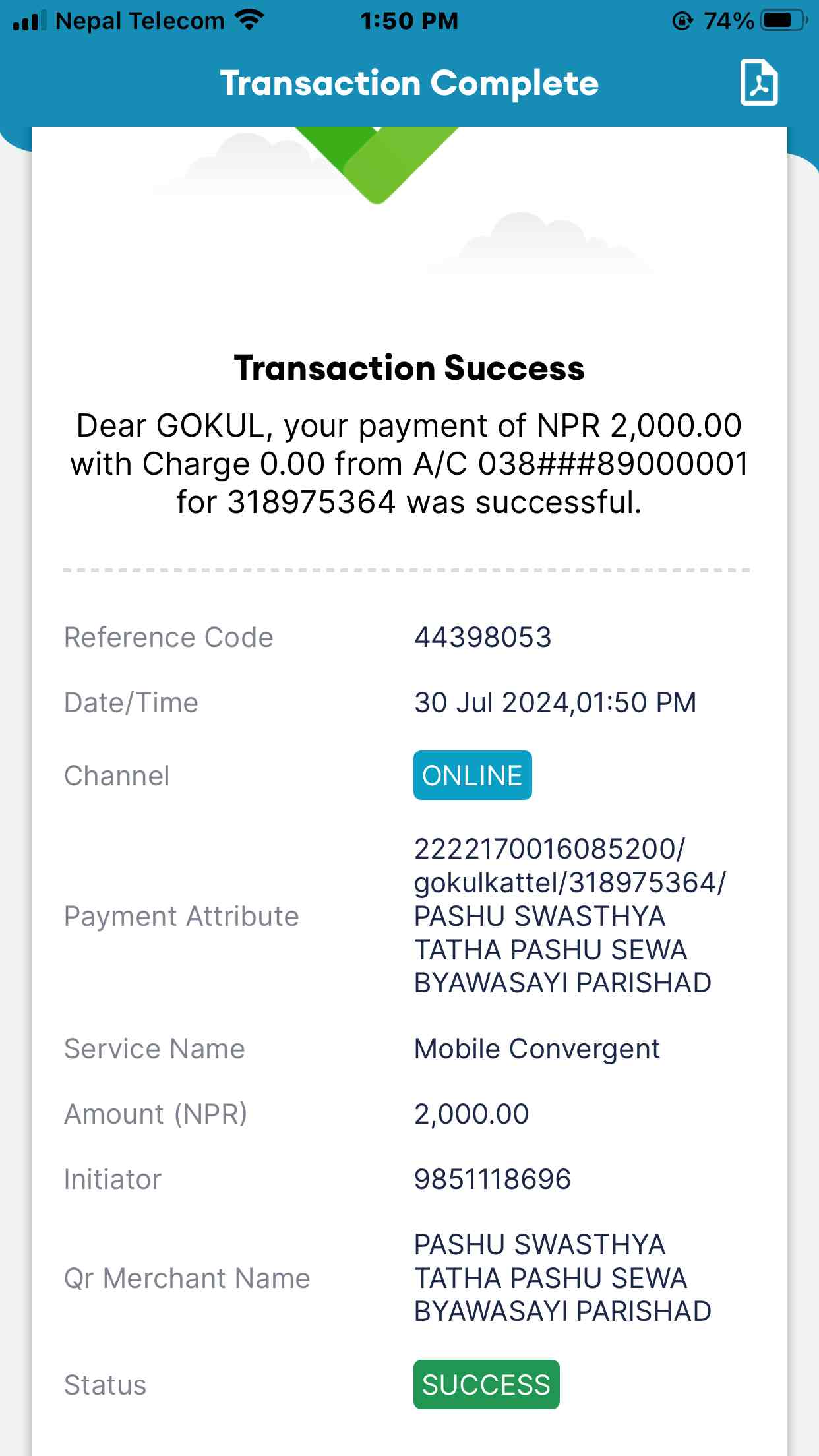This screenshot has height=1456, width=819.
Task: Tap the Qr Merchant Name value
Action: click(x=562, y=1278)
